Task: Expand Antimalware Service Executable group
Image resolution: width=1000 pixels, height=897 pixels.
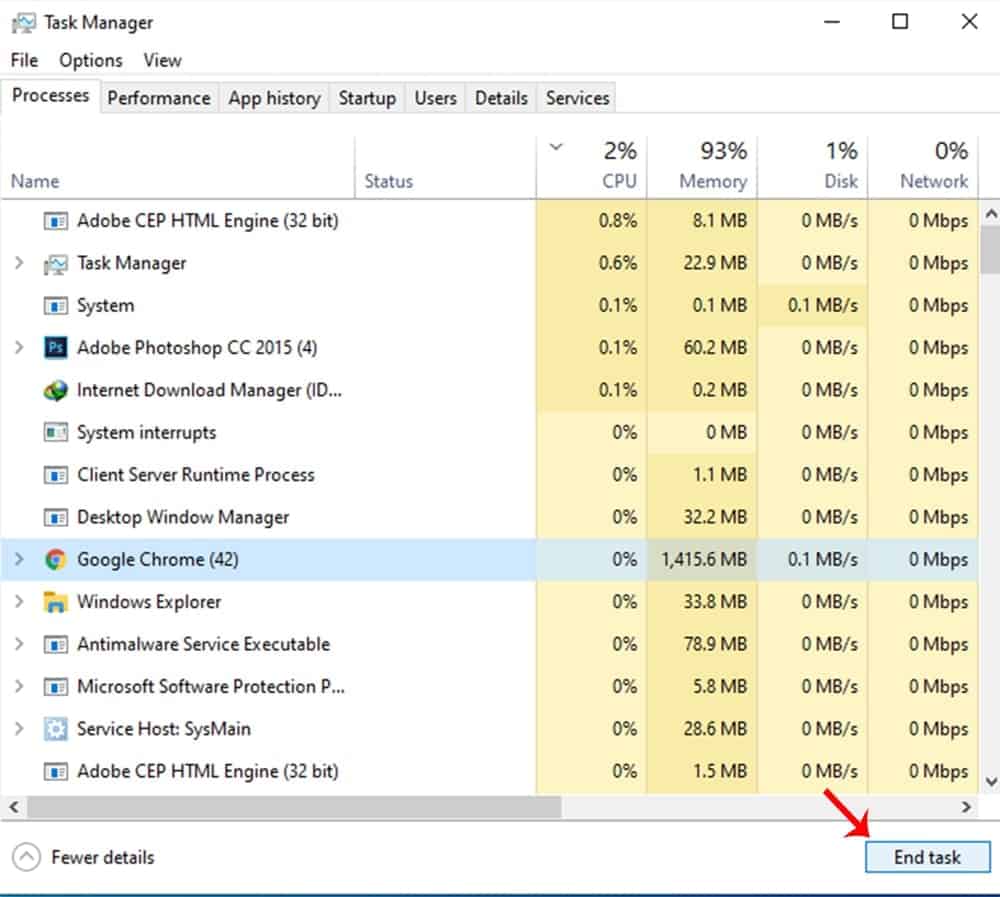Action: [19, 644]
